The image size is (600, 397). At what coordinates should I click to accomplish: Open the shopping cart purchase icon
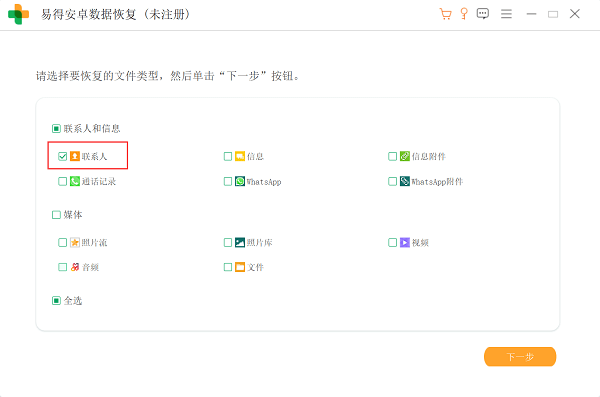coord(445,14)
